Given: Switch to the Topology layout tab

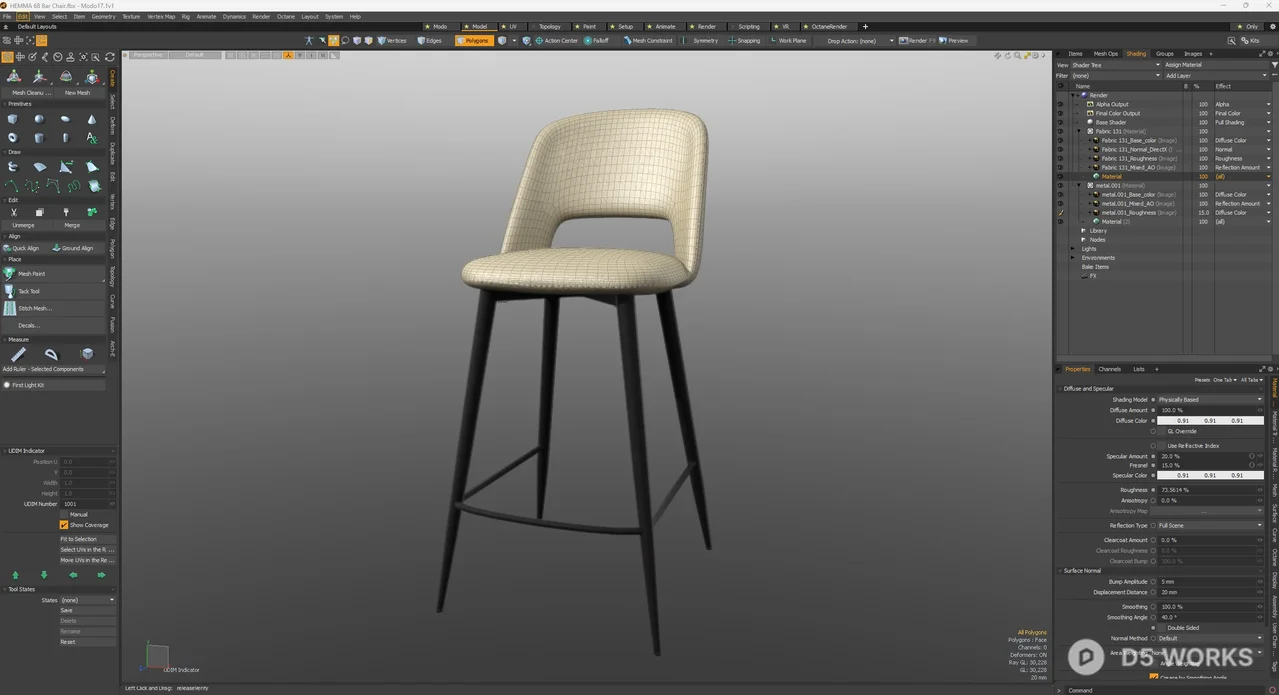Looking at the screenshot, I should pos(549,27).
